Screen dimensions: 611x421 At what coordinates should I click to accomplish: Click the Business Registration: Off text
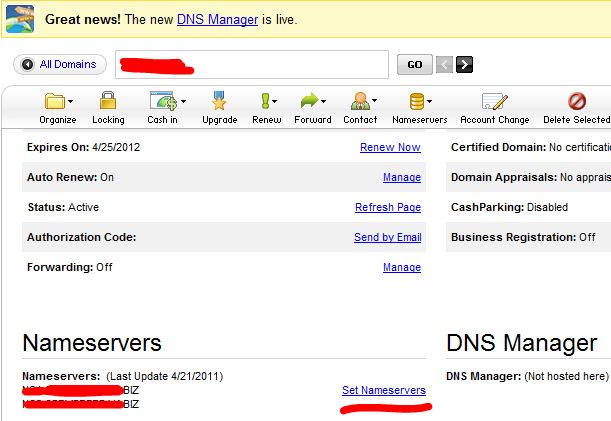(523, 237)
